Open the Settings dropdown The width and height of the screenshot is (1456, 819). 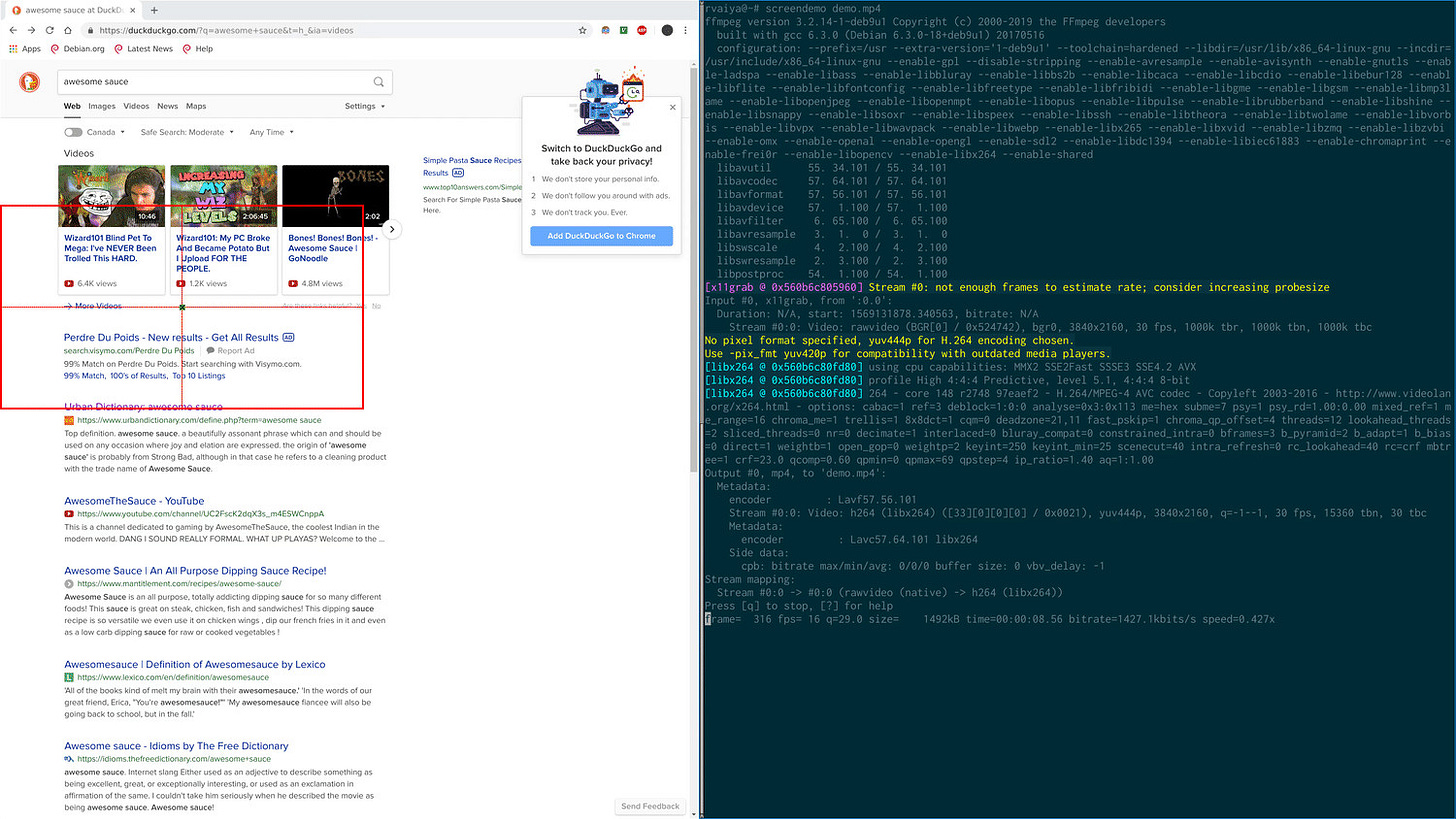pyautogui.click(x=365, y=106)
